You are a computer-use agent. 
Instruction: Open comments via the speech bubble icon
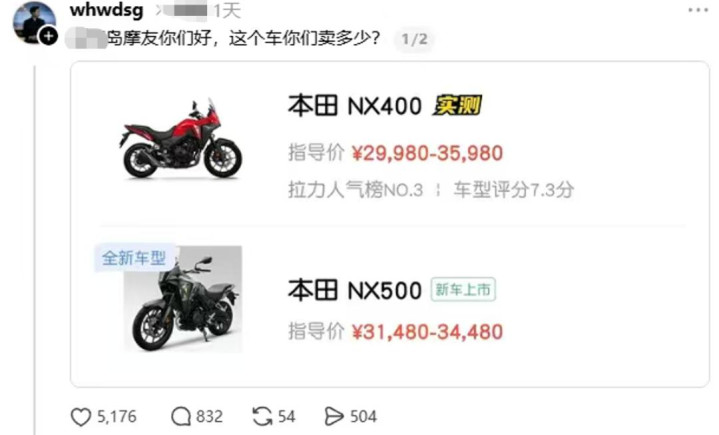181,417
